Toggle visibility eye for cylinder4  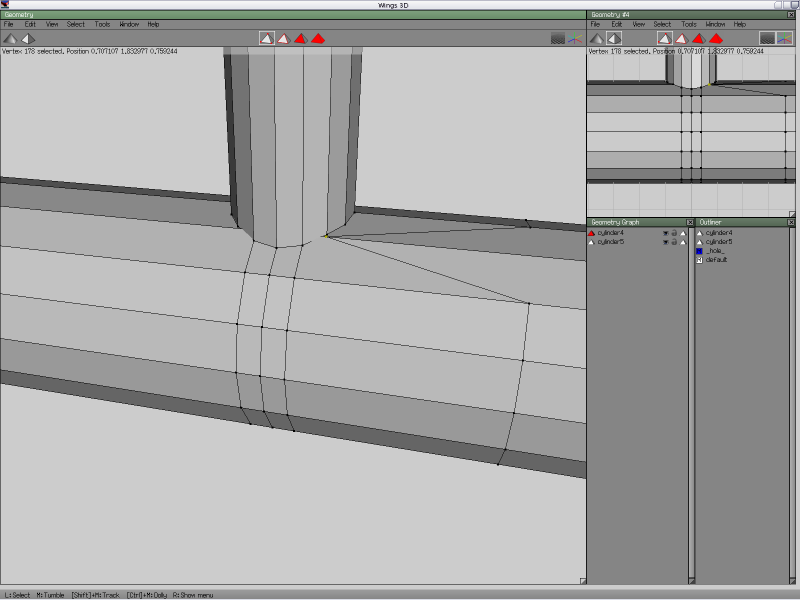(665, 232)
